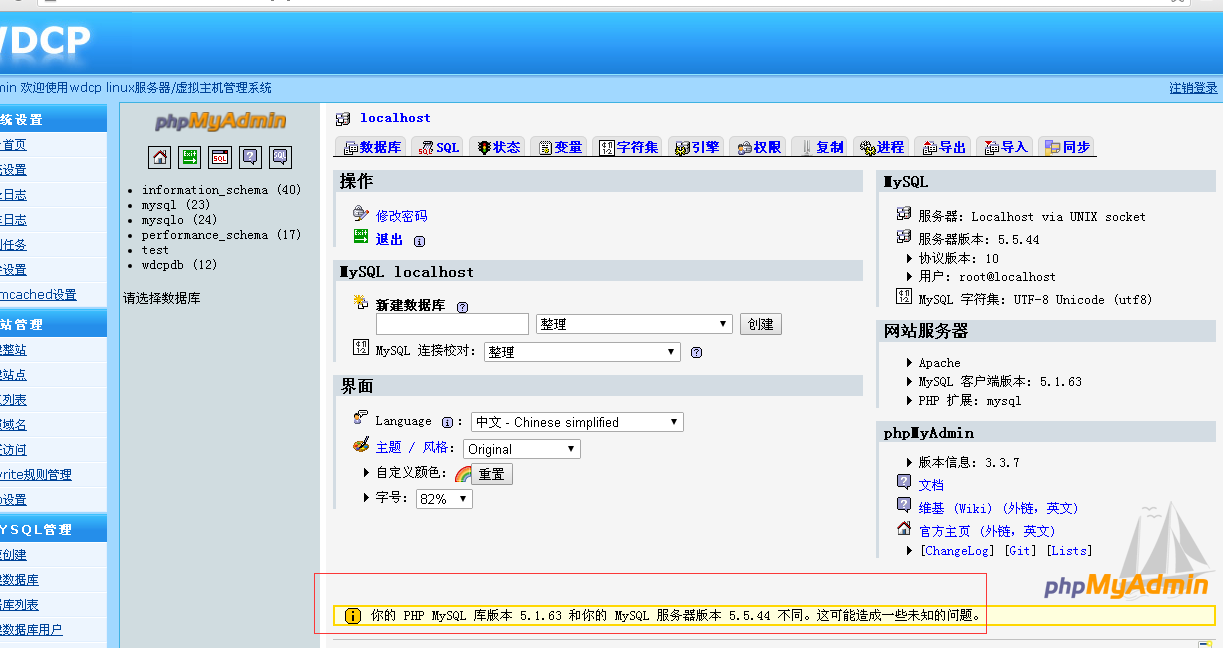The height and width of the screenshot is (648, 1223).
Task: Click the 创建 button
Action: (x=760, y=324)
